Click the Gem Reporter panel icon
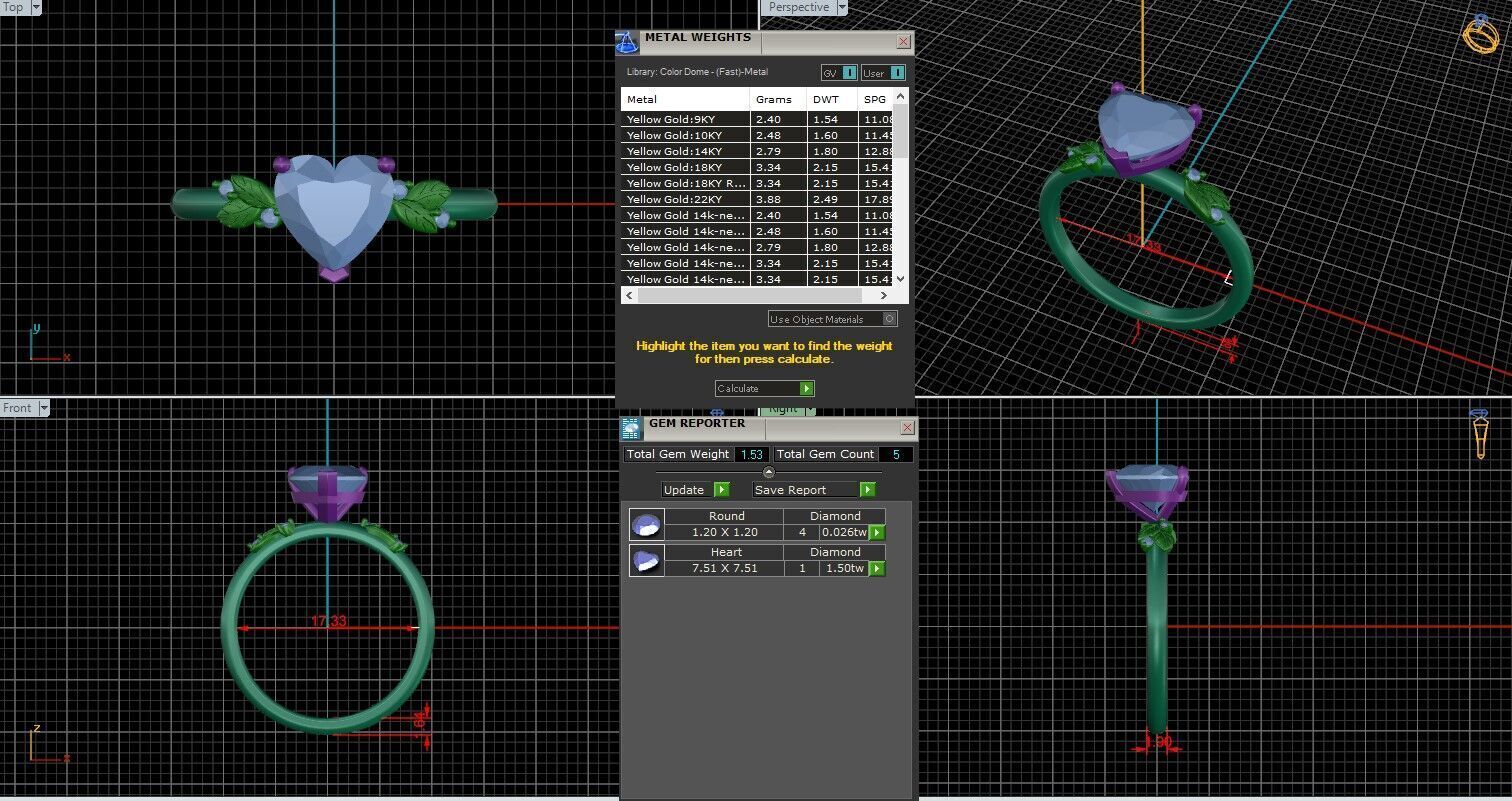 click(x=631, y=428)
